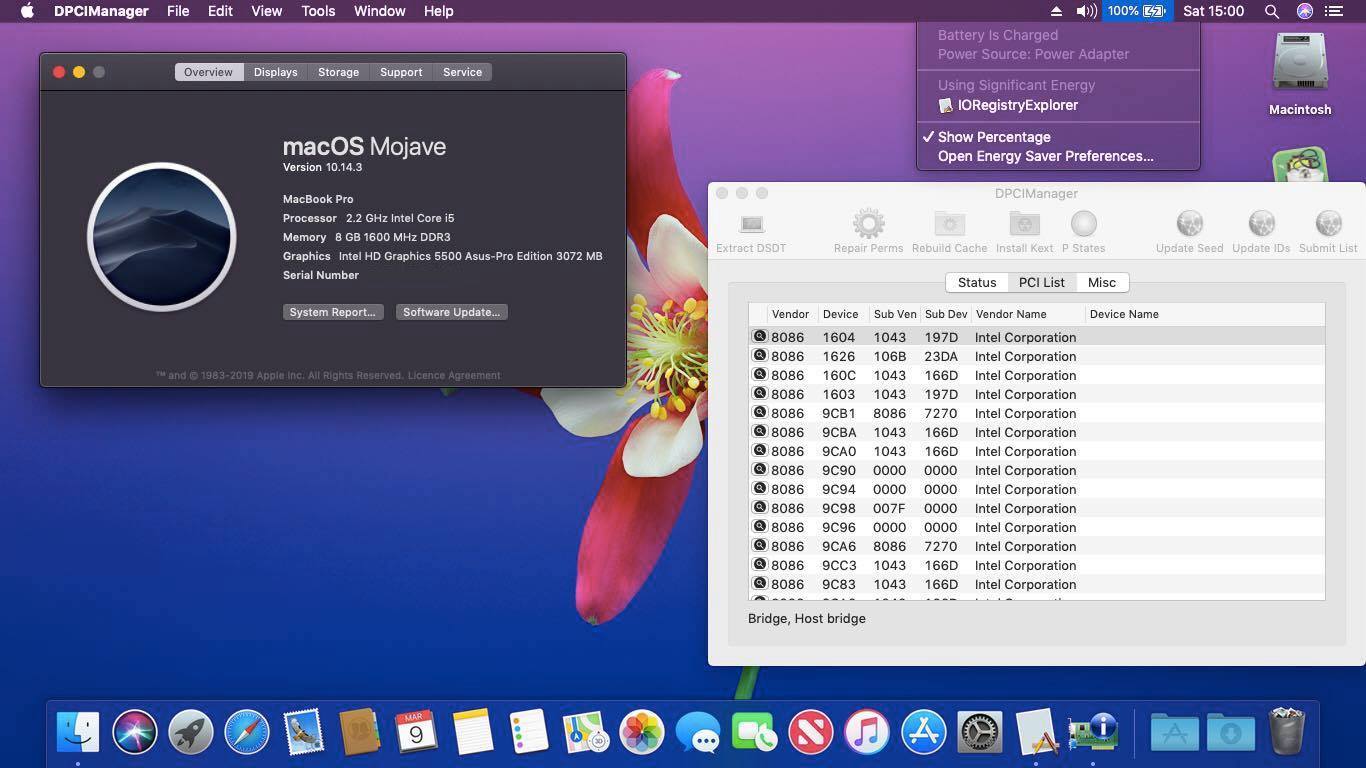The image size is (1366, 768).
Task: Launch Siri from the Dock
Action: click(x=134, y=733)
